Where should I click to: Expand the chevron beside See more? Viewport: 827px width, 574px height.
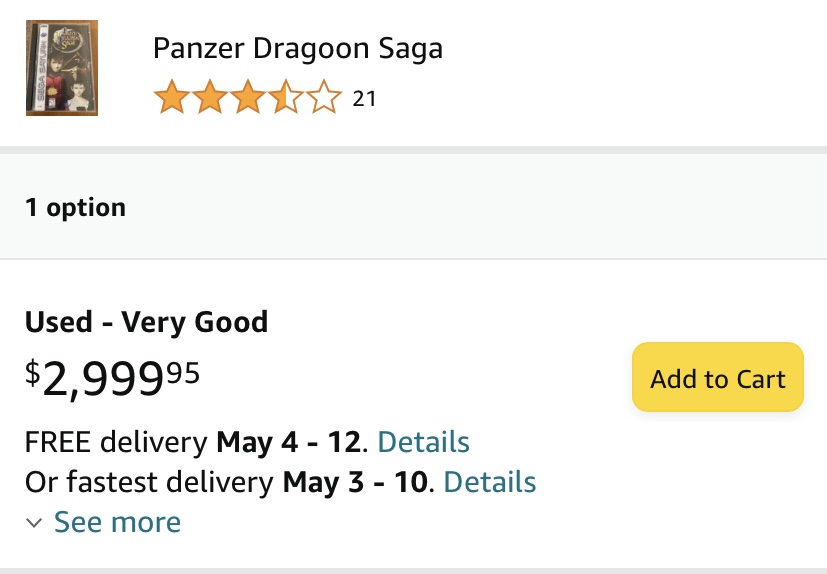(x=34, y=523)
